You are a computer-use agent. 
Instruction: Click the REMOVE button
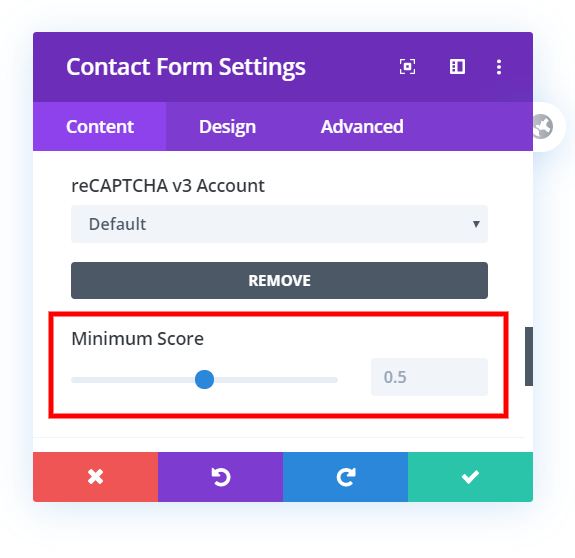coord(279,280)
